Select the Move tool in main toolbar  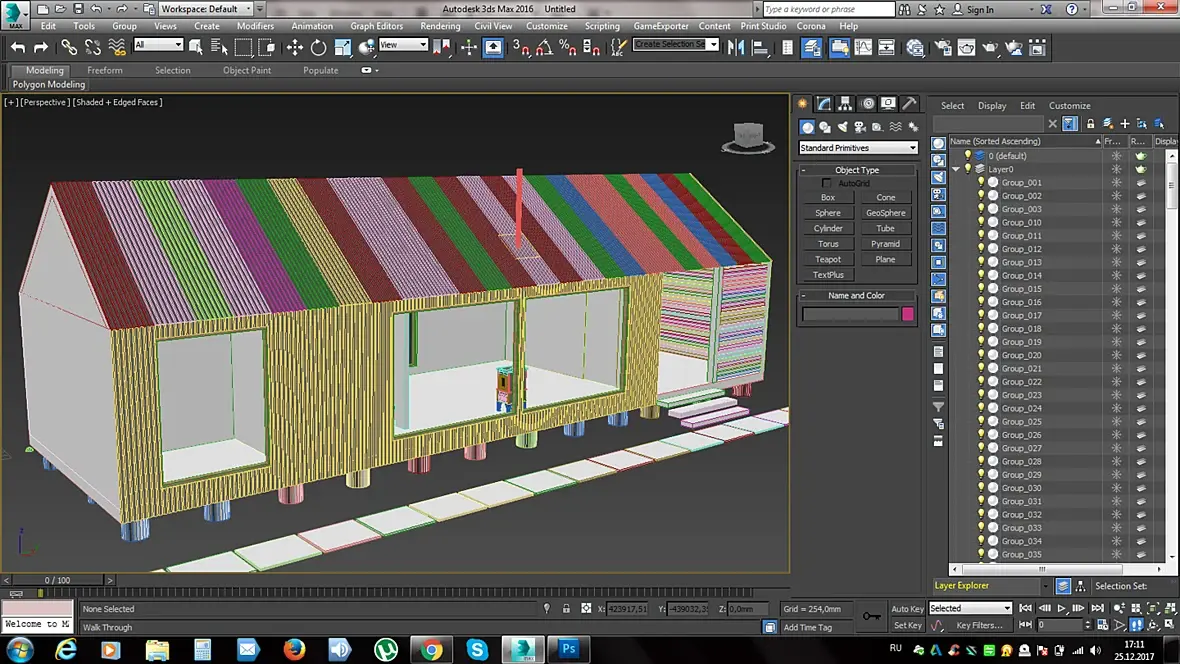(x=295, y=47)
